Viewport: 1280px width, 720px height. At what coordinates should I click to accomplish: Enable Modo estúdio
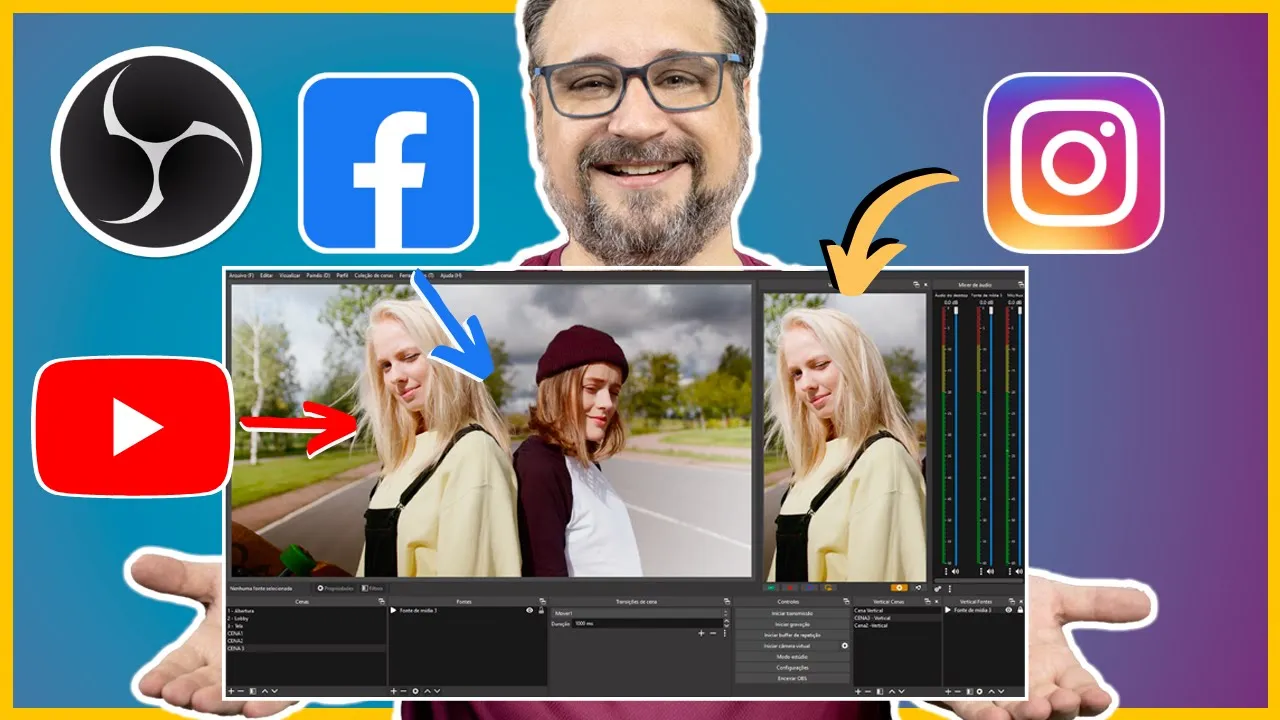pos(792,657)
